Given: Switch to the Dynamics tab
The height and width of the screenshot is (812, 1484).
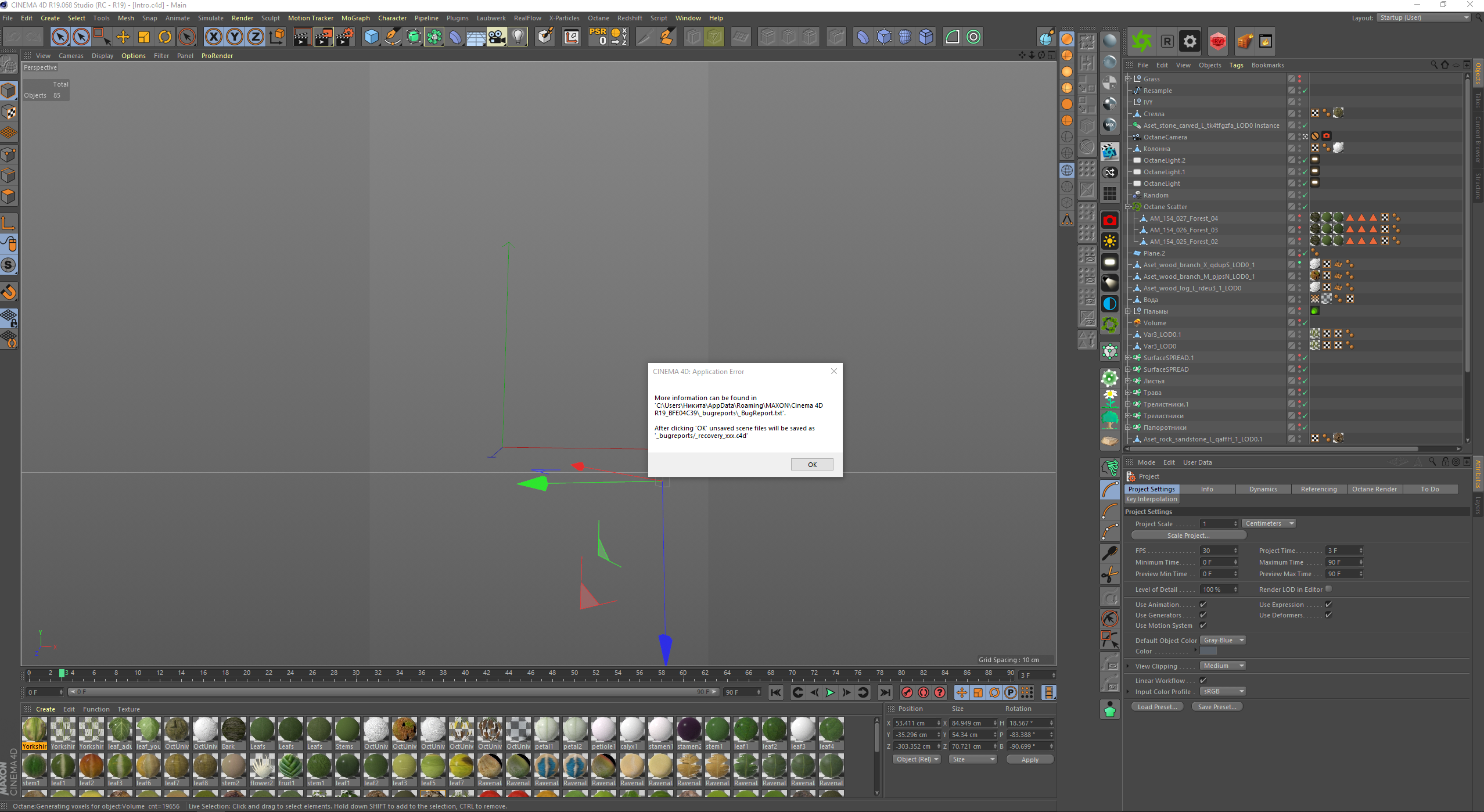Looking at the screenshot, I should (1263, 489).
